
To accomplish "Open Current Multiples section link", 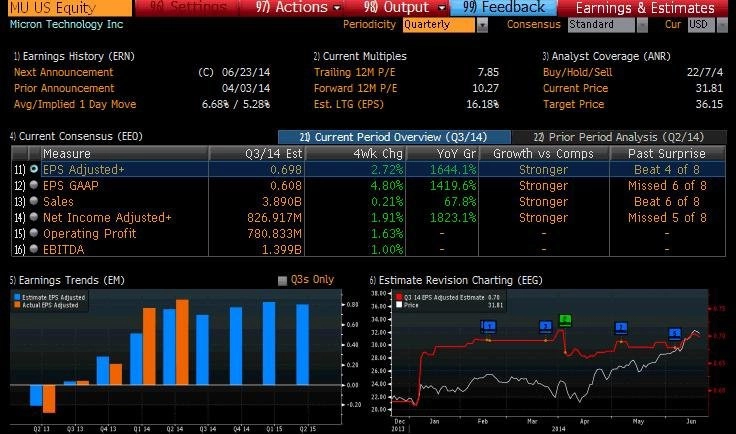I will 360,56.
